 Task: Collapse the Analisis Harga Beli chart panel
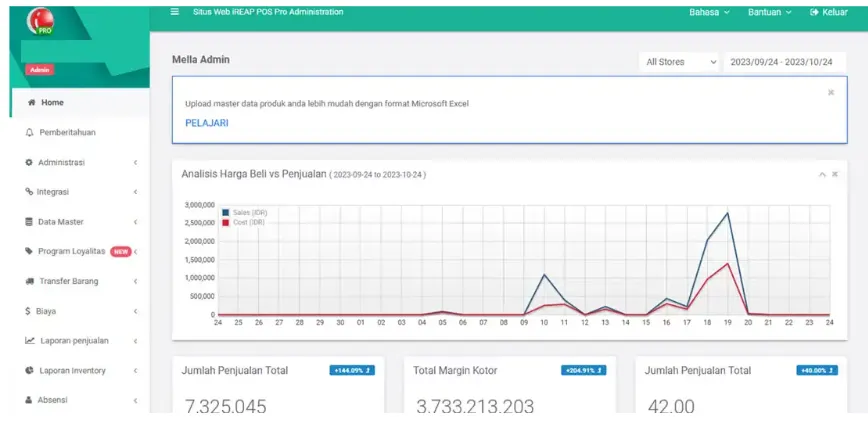click(822, 174)
